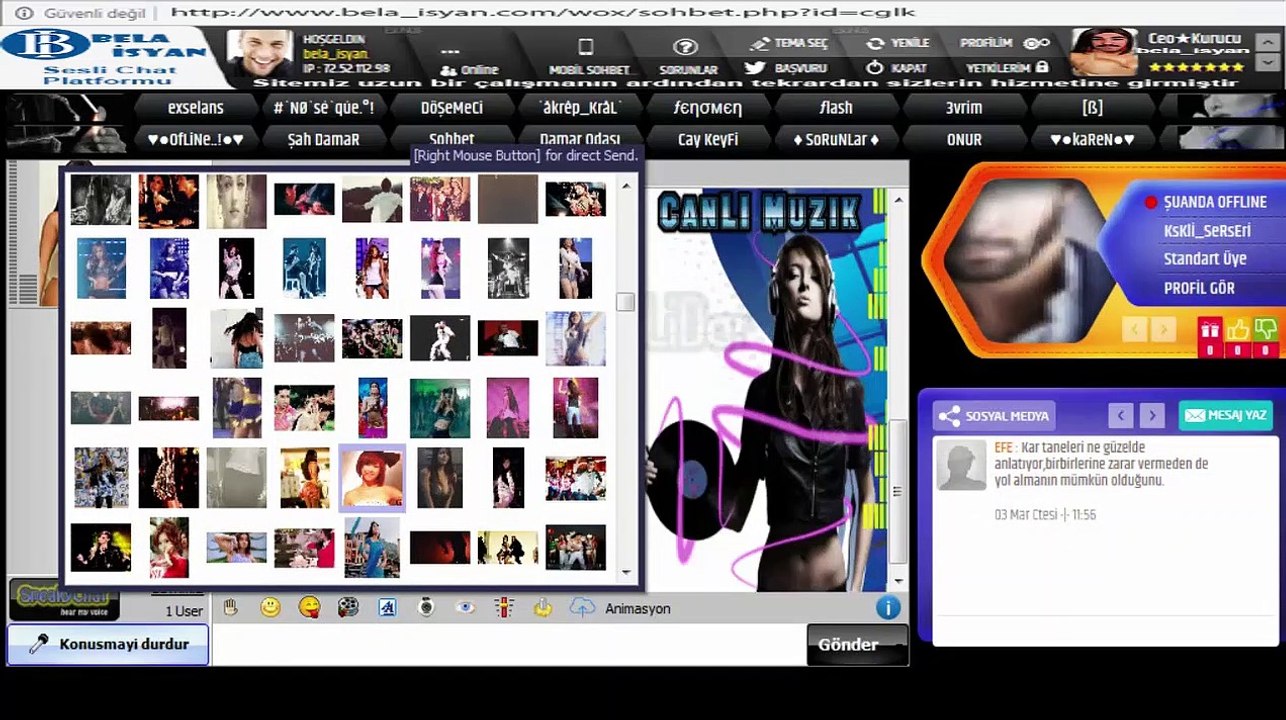Click the raise-hand icon in chat toolbar
The image size is (1286, 720).
(x=231, y=607)
